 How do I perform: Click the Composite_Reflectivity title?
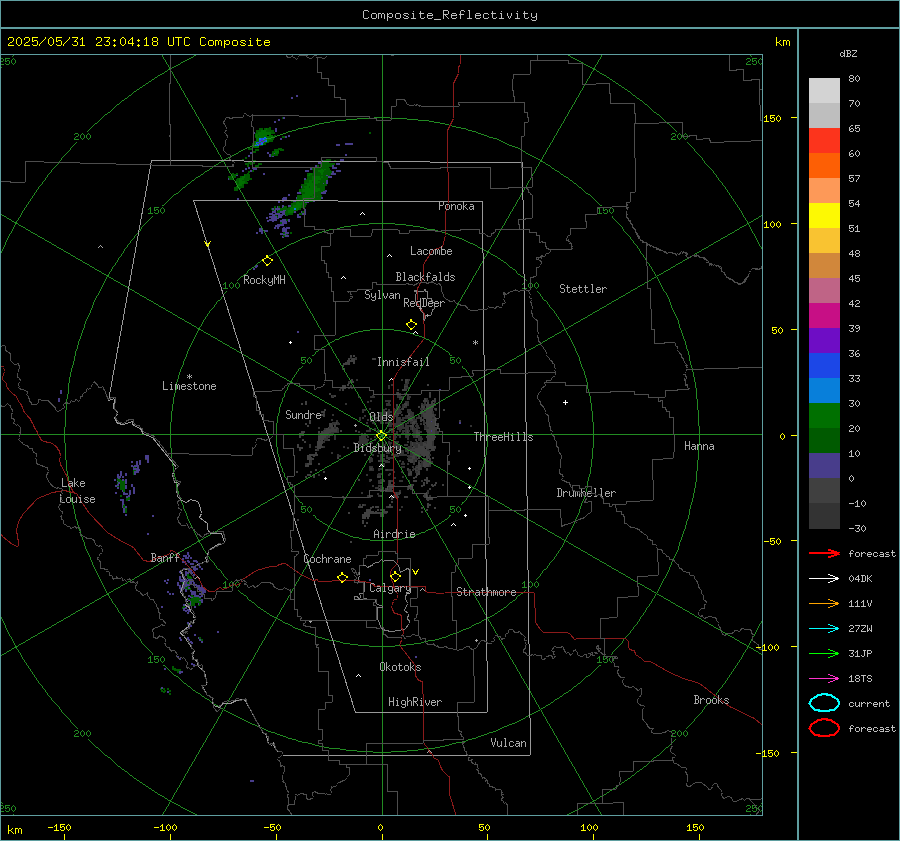[x=450, y=15]
